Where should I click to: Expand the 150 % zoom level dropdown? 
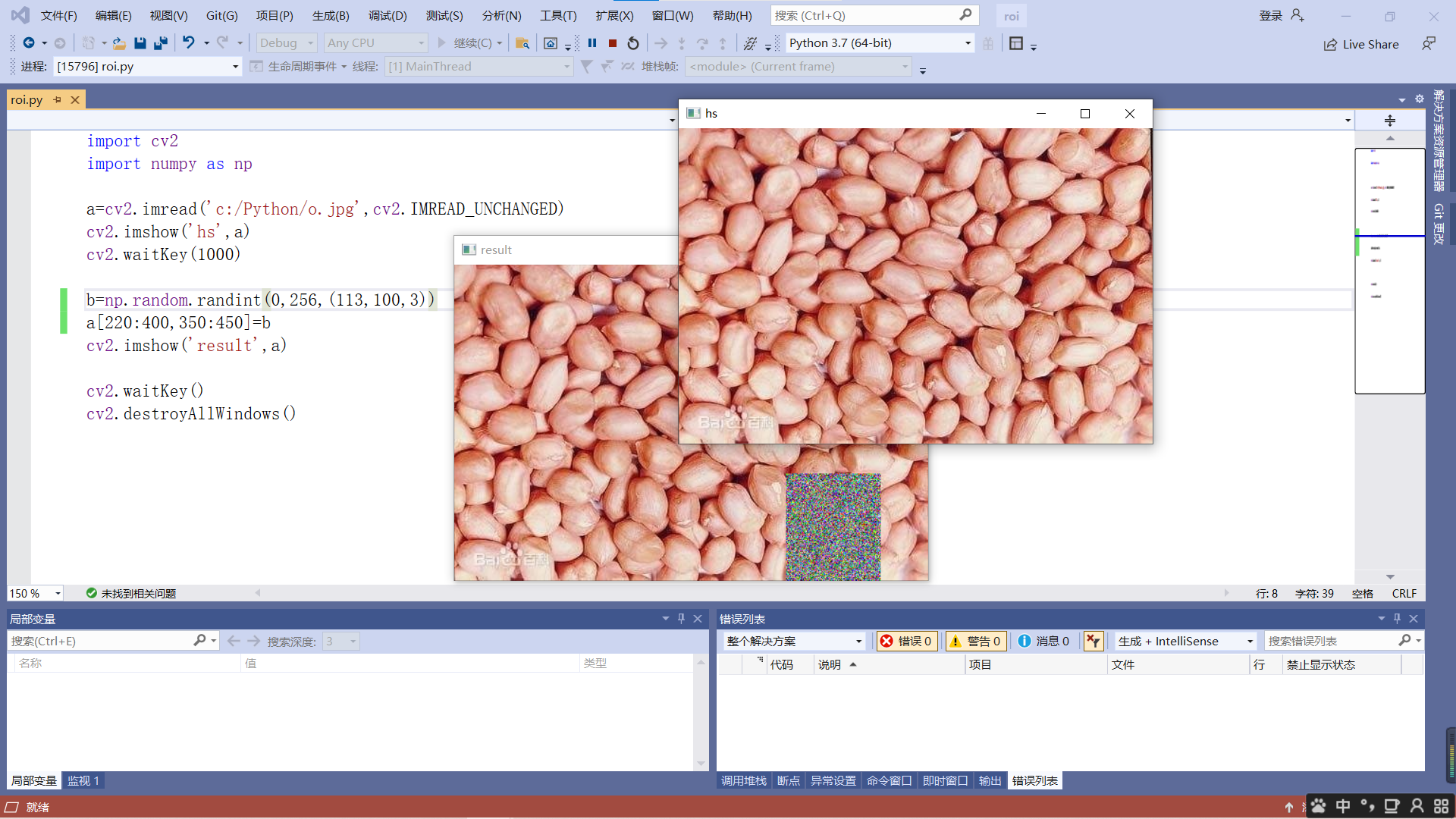pos(58,593)
